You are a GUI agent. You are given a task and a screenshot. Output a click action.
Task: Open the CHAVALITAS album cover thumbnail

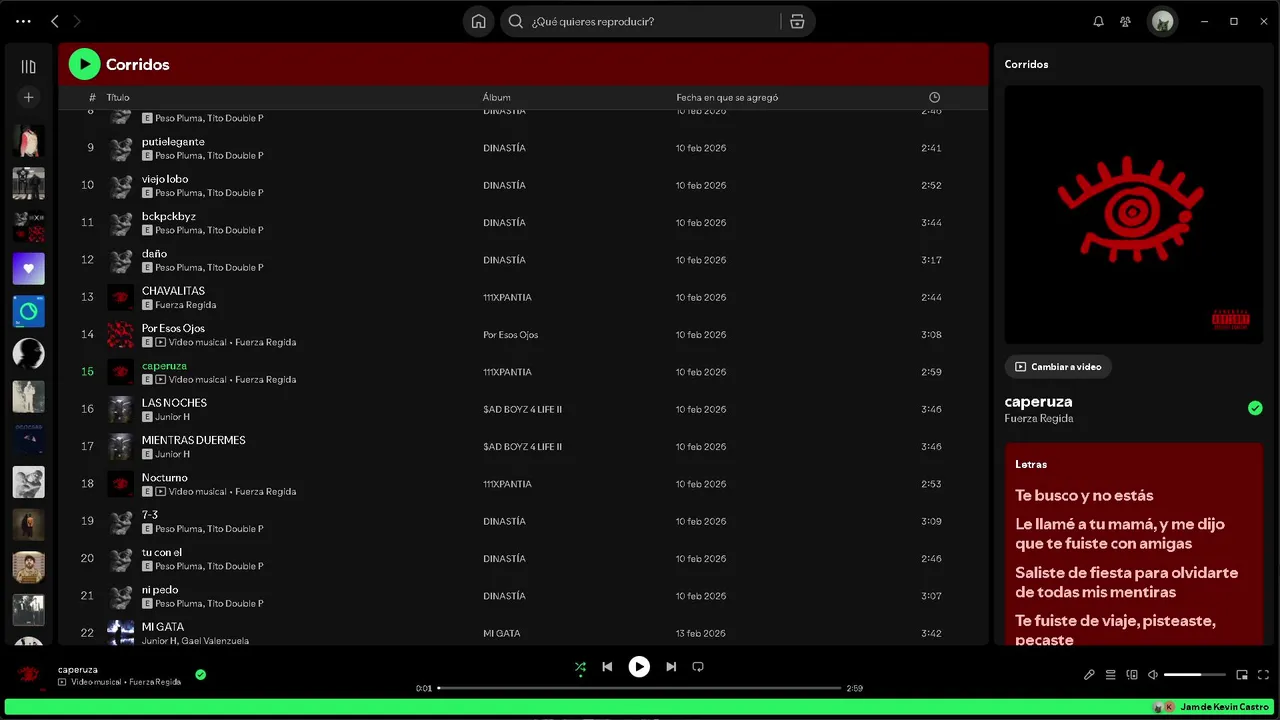pos(121,297)
